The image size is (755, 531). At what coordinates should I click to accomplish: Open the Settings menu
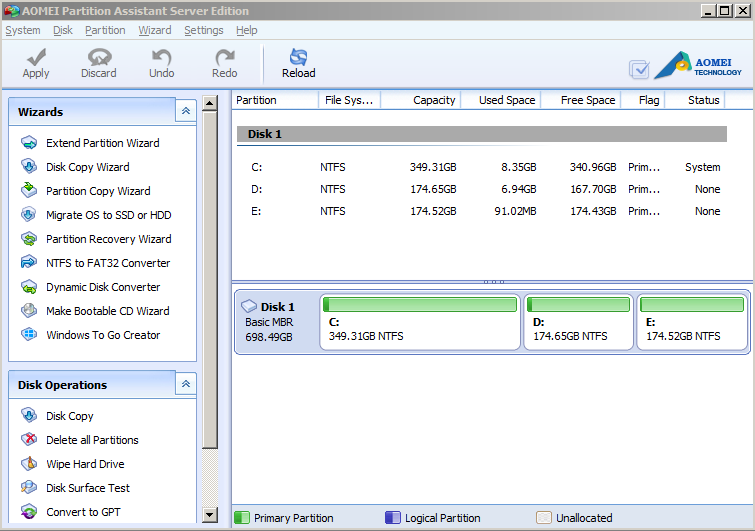point(204,30)
